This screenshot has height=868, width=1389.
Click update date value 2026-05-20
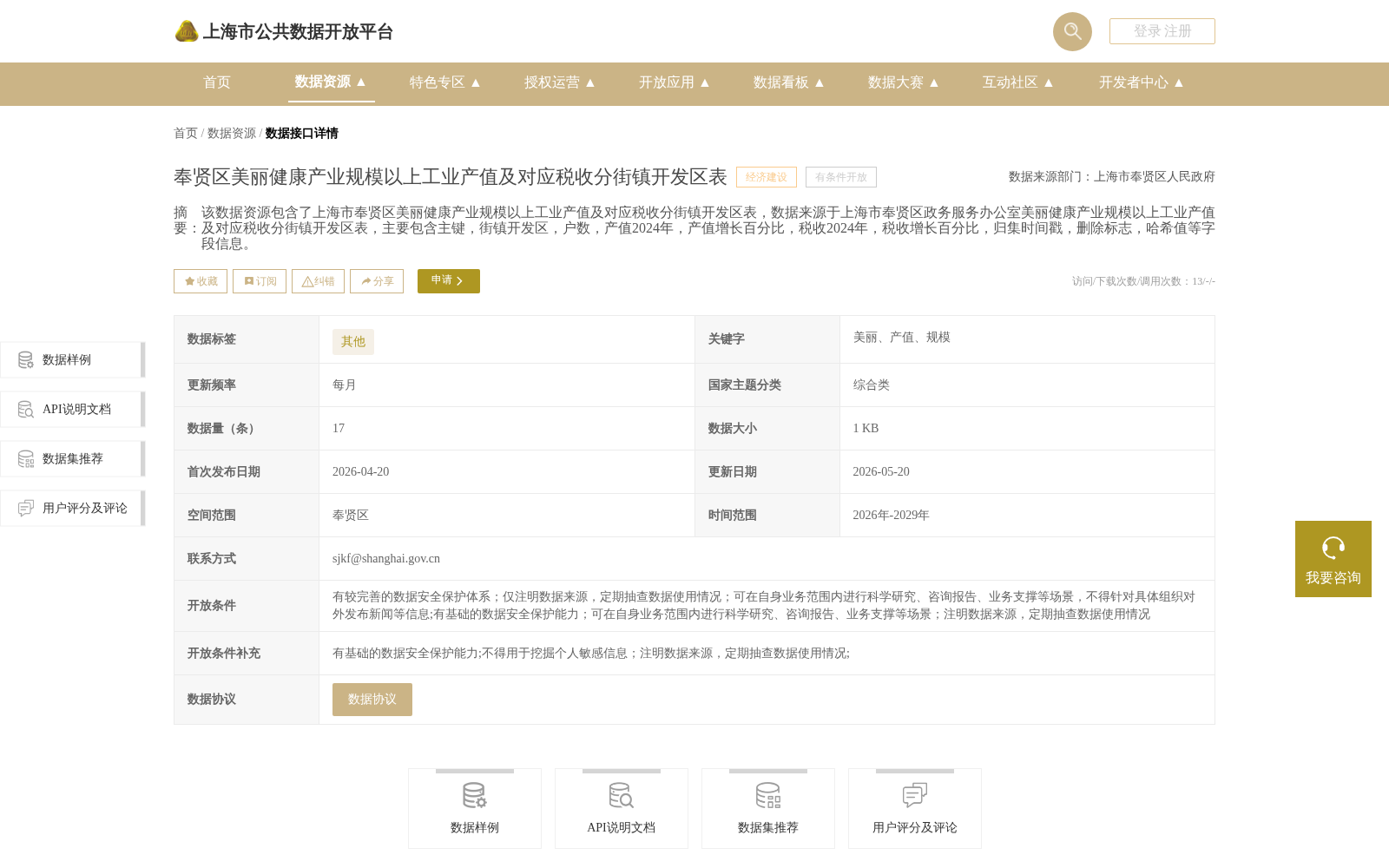click(881, 472)
